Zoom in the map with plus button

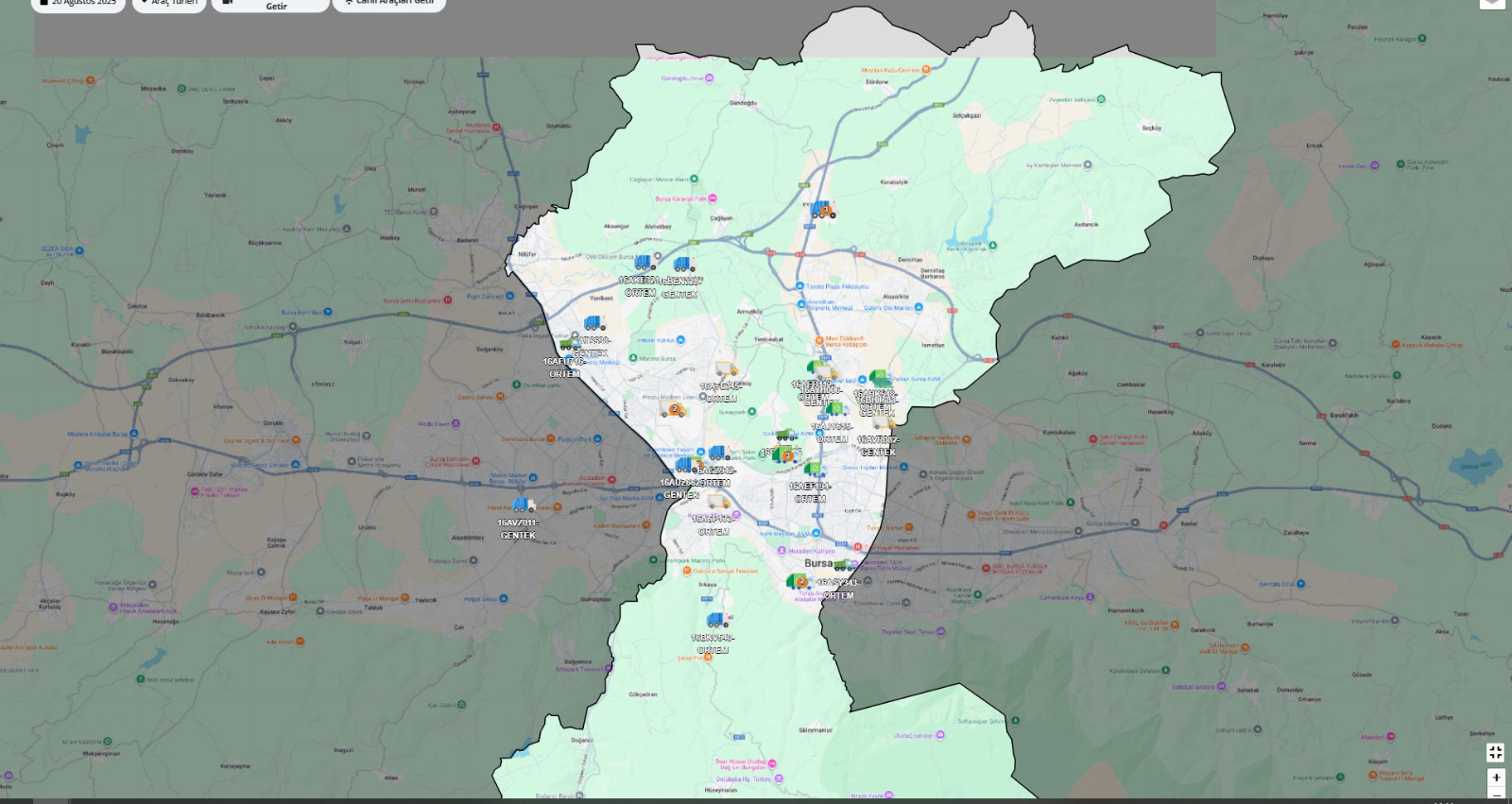point(1495,778)
